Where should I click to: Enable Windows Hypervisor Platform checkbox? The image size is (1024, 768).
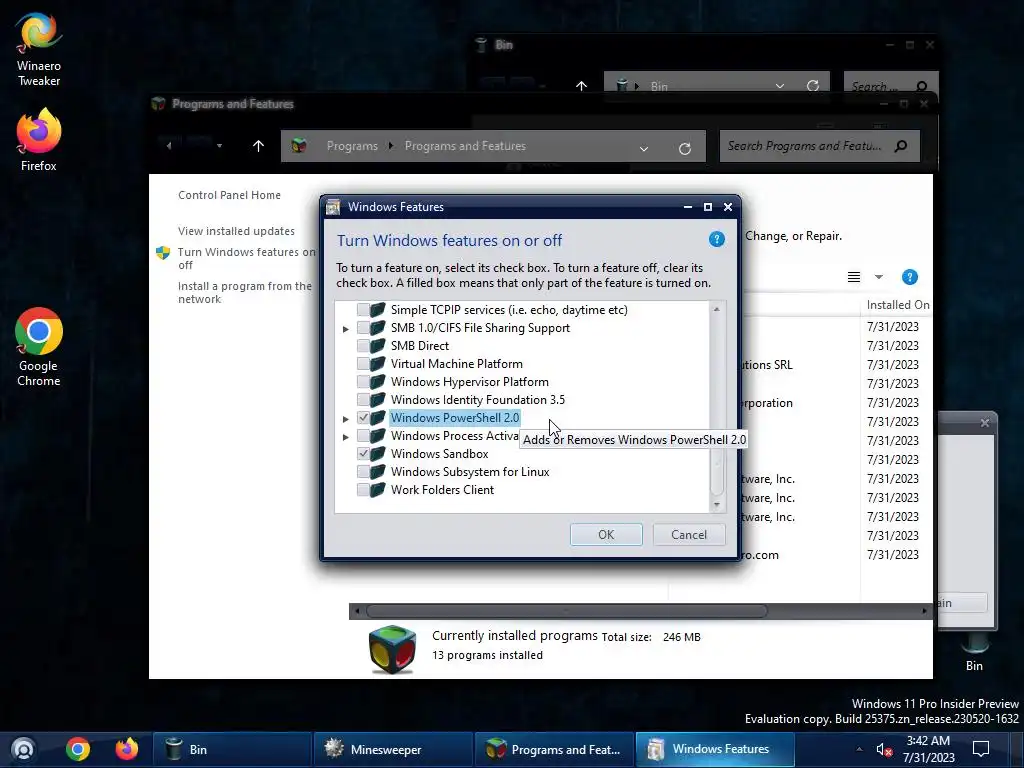click(363, 381)
